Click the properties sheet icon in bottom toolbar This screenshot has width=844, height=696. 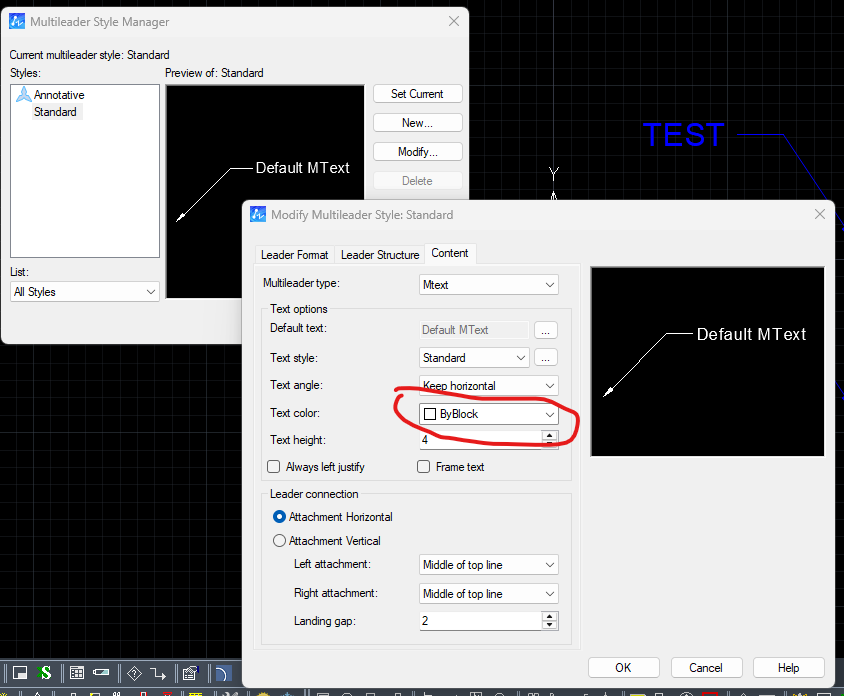[188, 673]
